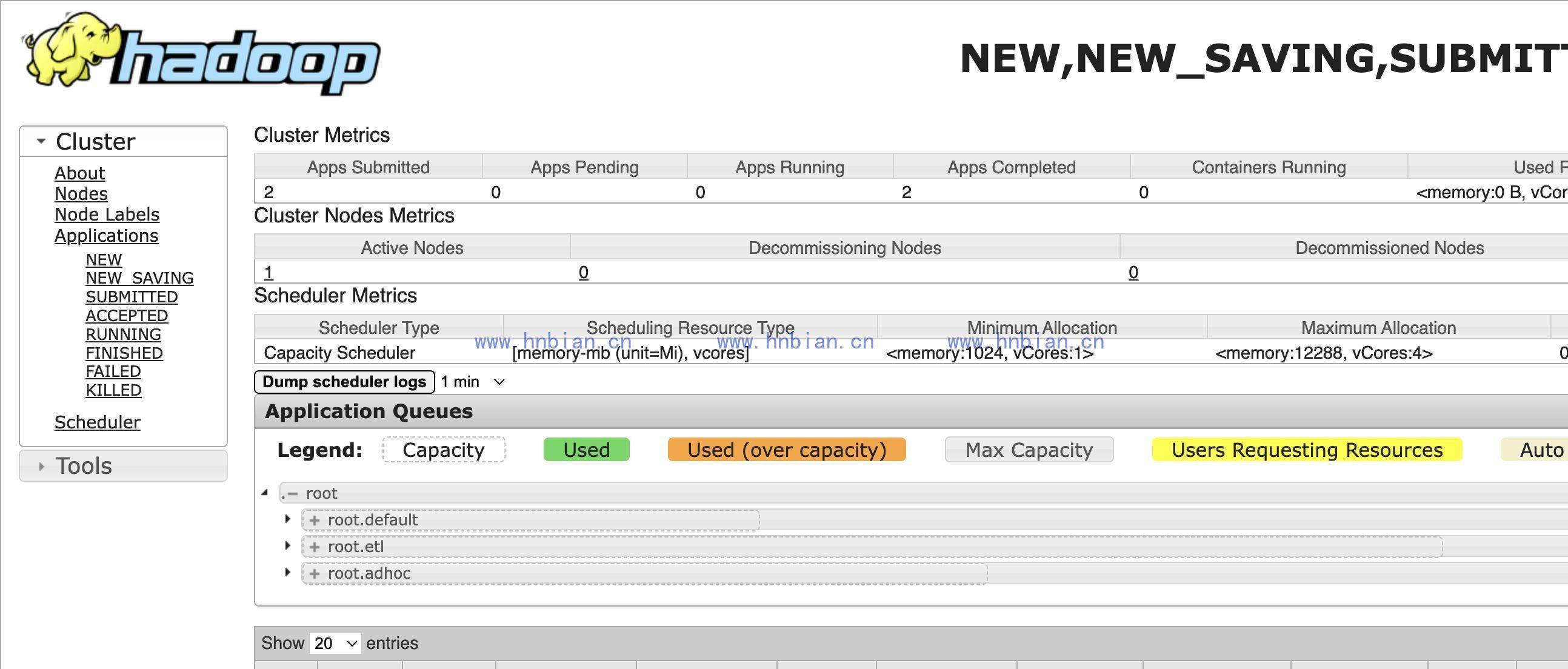Click the Hadoop elephant logo

(x=201, y=53)
